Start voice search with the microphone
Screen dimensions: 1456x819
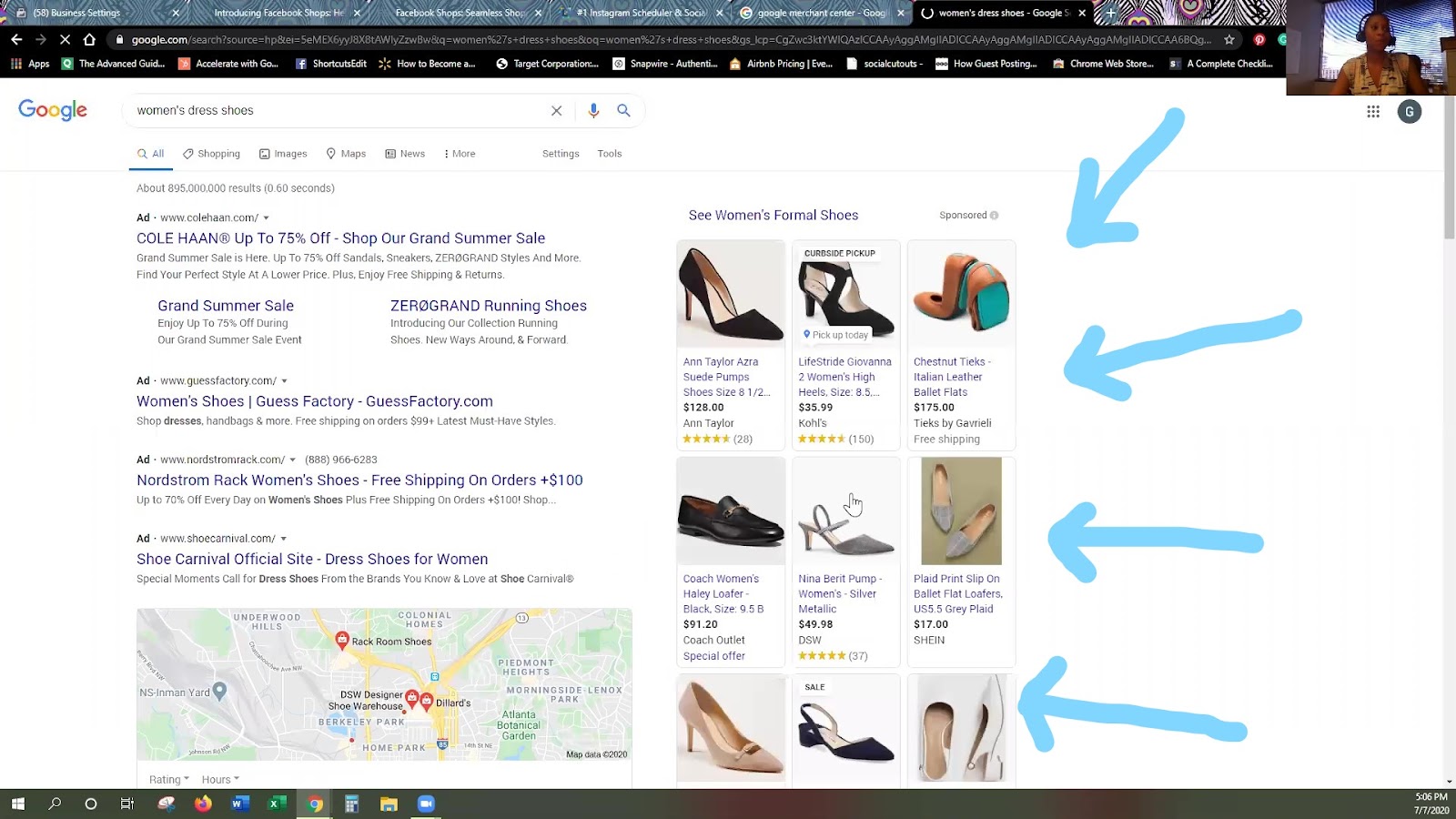[x=593, y=110]
